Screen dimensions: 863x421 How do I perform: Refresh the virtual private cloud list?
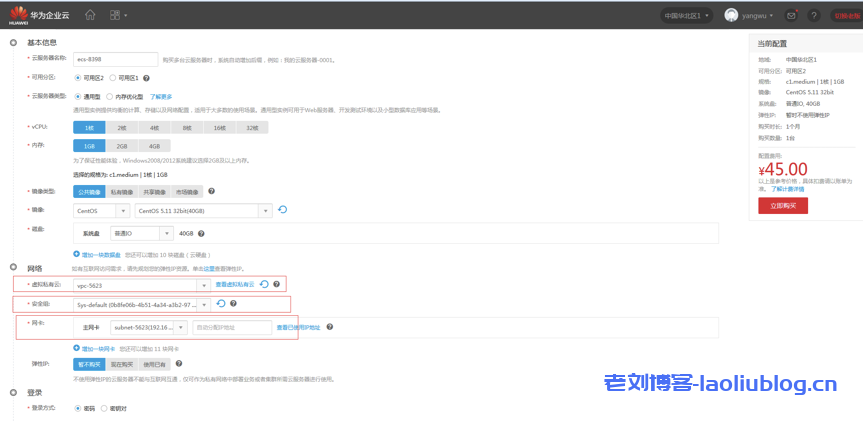pyautogui.click(x=264, y=285)
